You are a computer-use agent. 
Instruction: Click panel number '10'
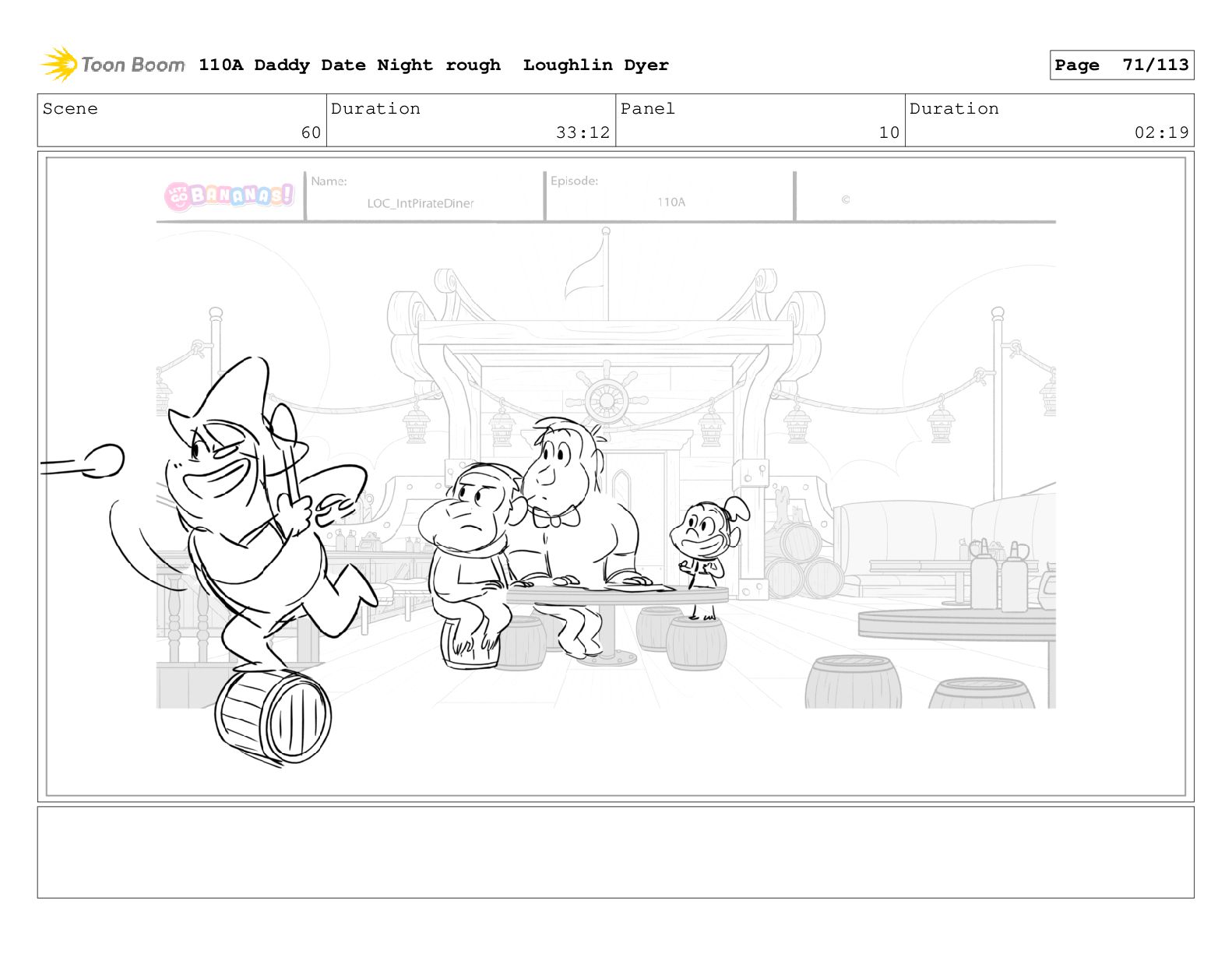point(889,132)
